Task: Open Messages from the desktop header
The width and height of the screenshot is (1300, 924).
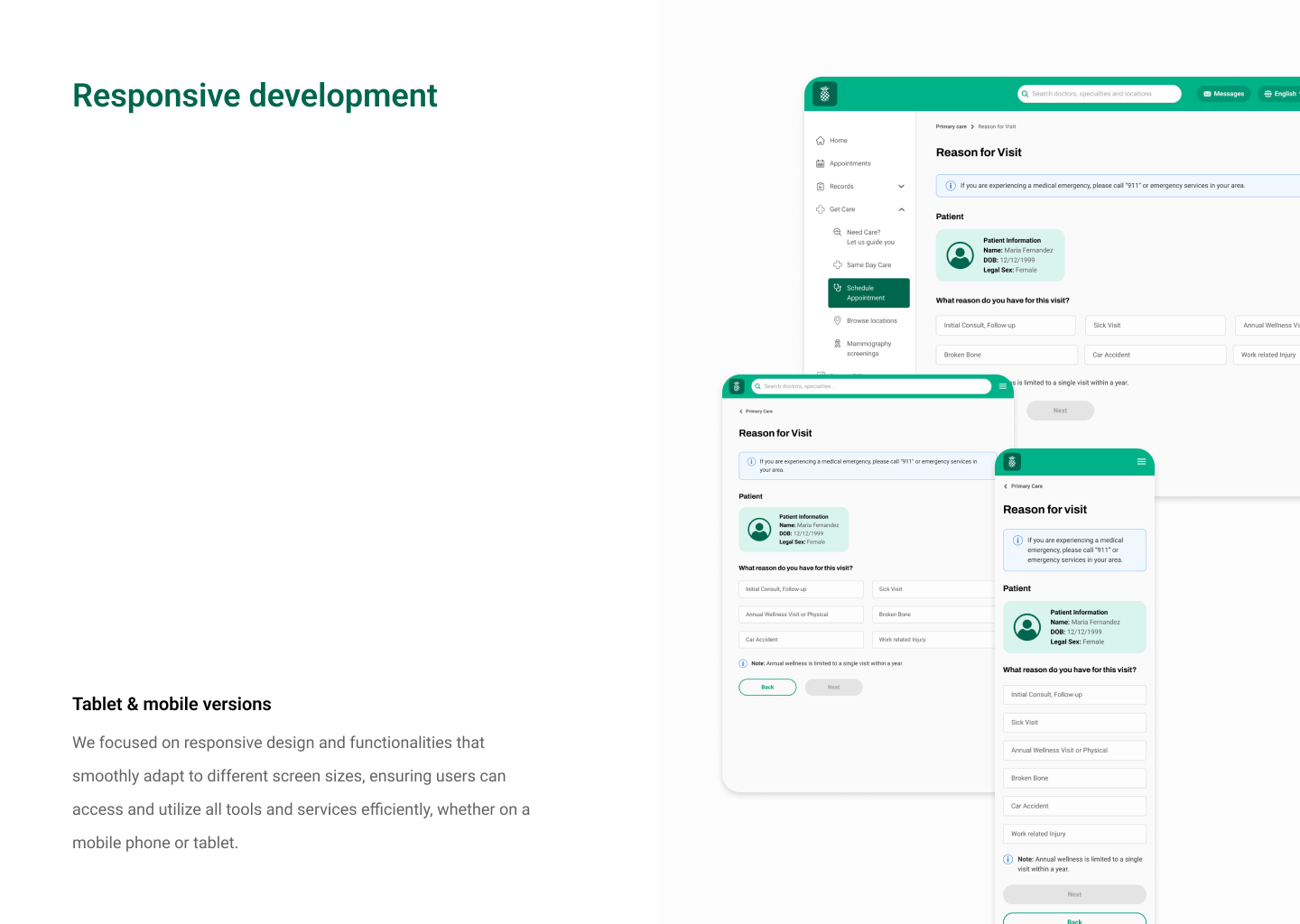Action: click(1223, 94)
